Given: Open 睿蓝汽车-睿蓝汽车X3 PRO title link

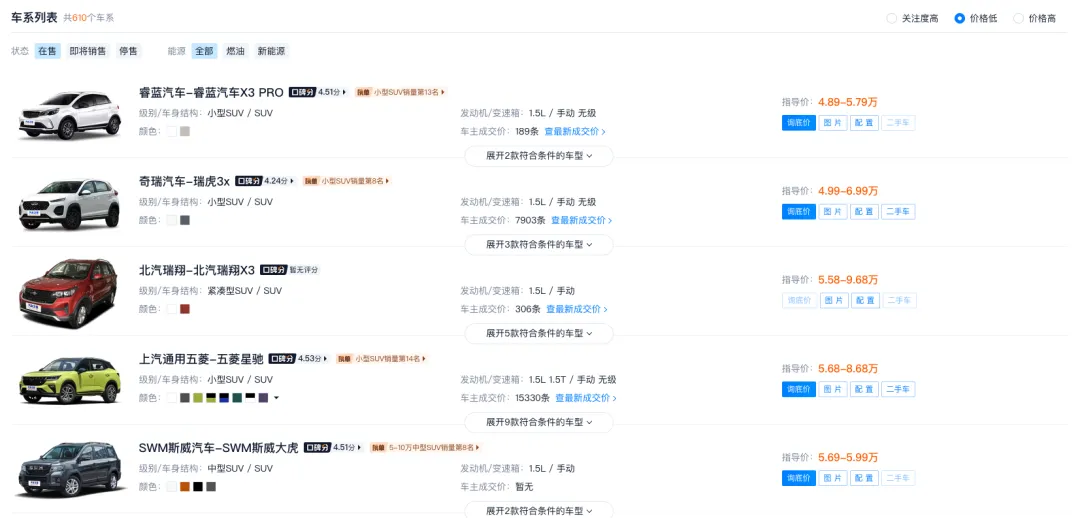Looking at the screenshot, I should (211, 92).
